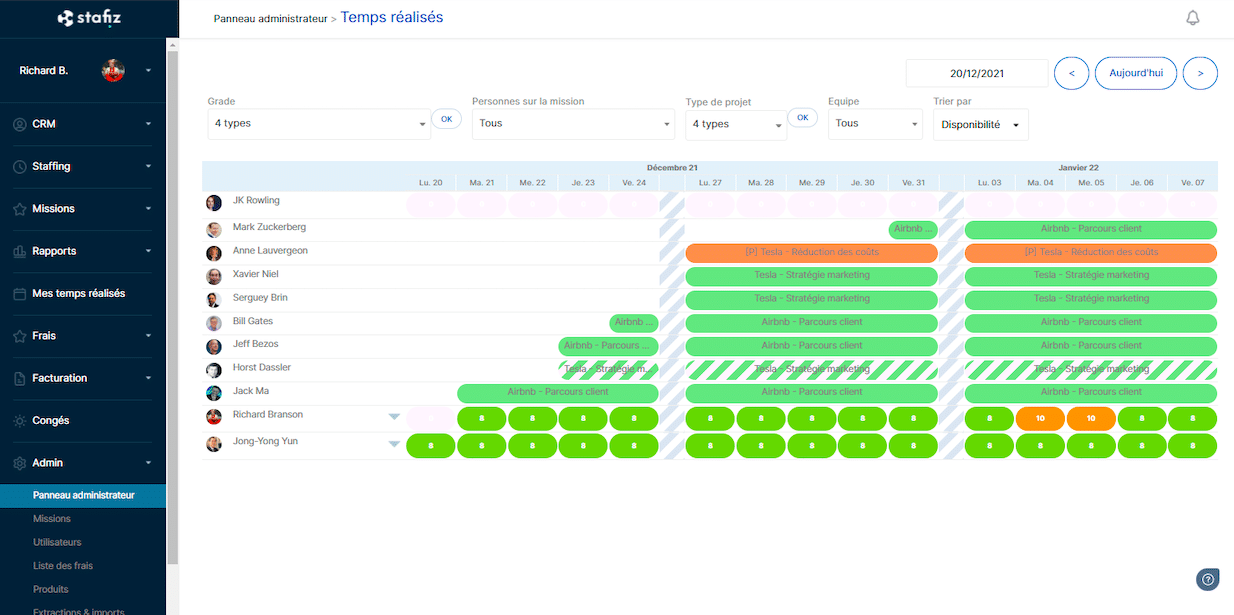The image size is (1234, 615).
Task: Click Serguey Brin's avatar
Action: (214, 300)
